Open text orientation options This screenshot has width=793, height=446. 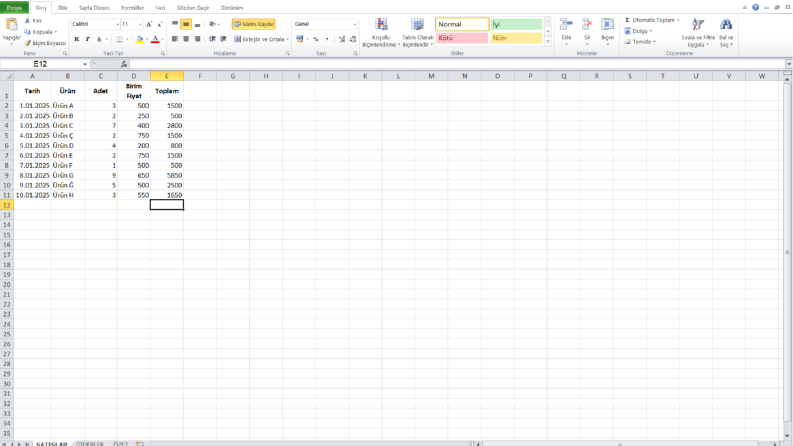pos(214,24)
